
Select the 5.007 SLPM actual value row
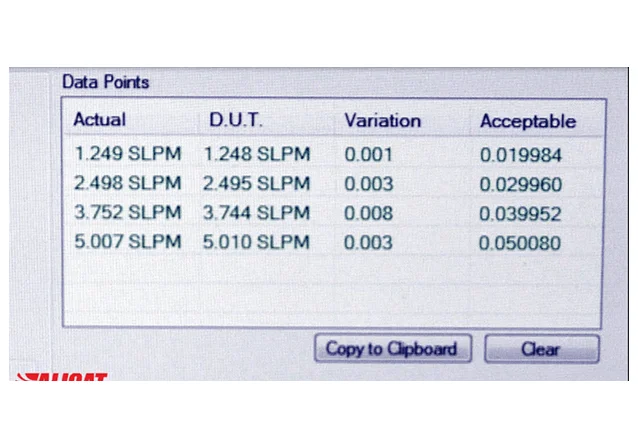(127, 242)
